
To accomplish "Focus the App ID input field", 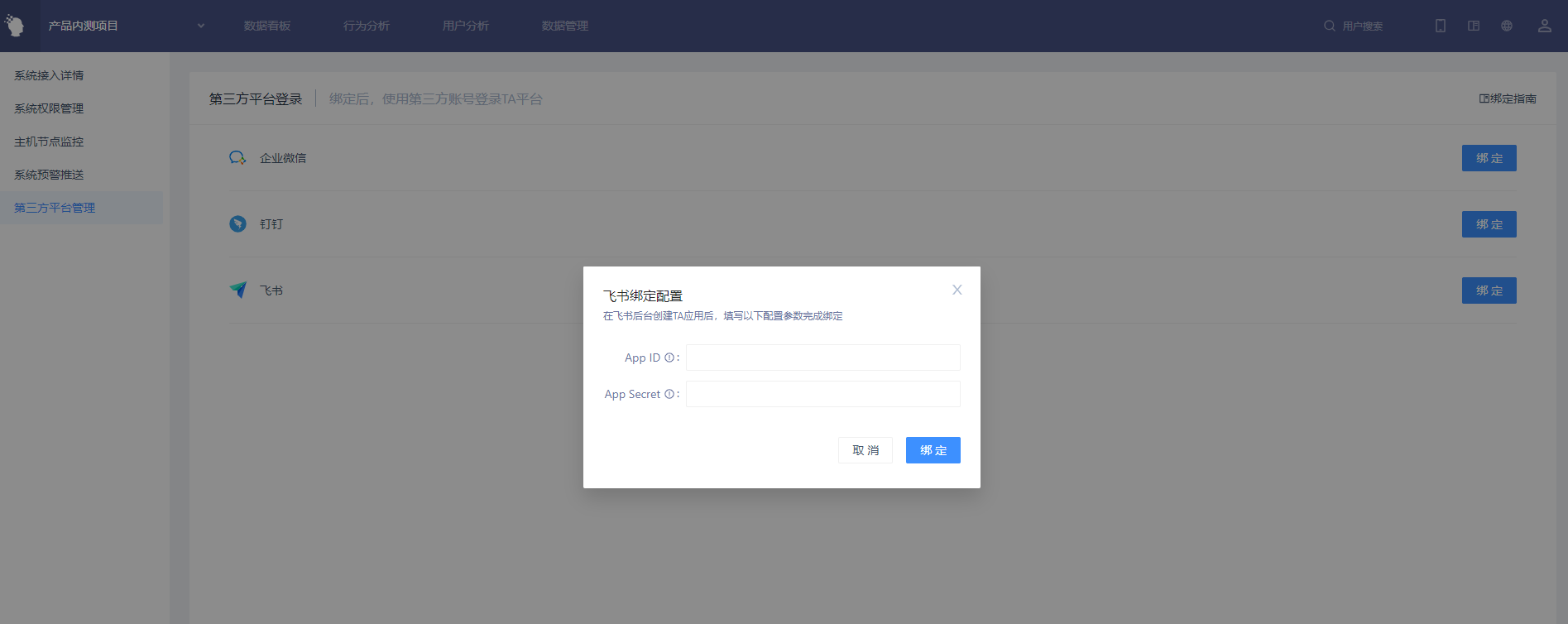I will tap(822, 358).
